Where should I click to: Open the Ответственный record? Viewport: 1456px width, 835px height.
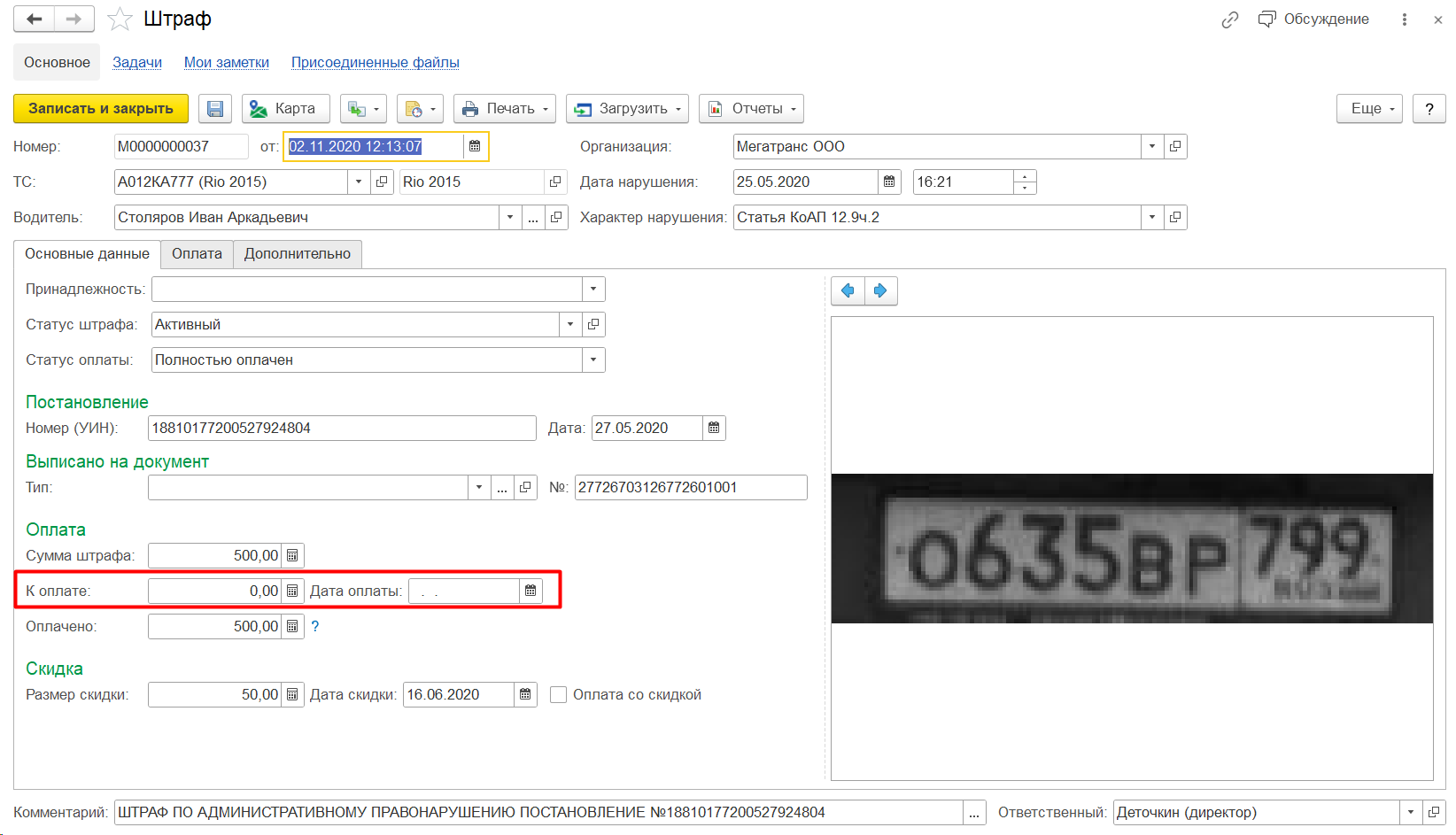(x=1434, y=813)
